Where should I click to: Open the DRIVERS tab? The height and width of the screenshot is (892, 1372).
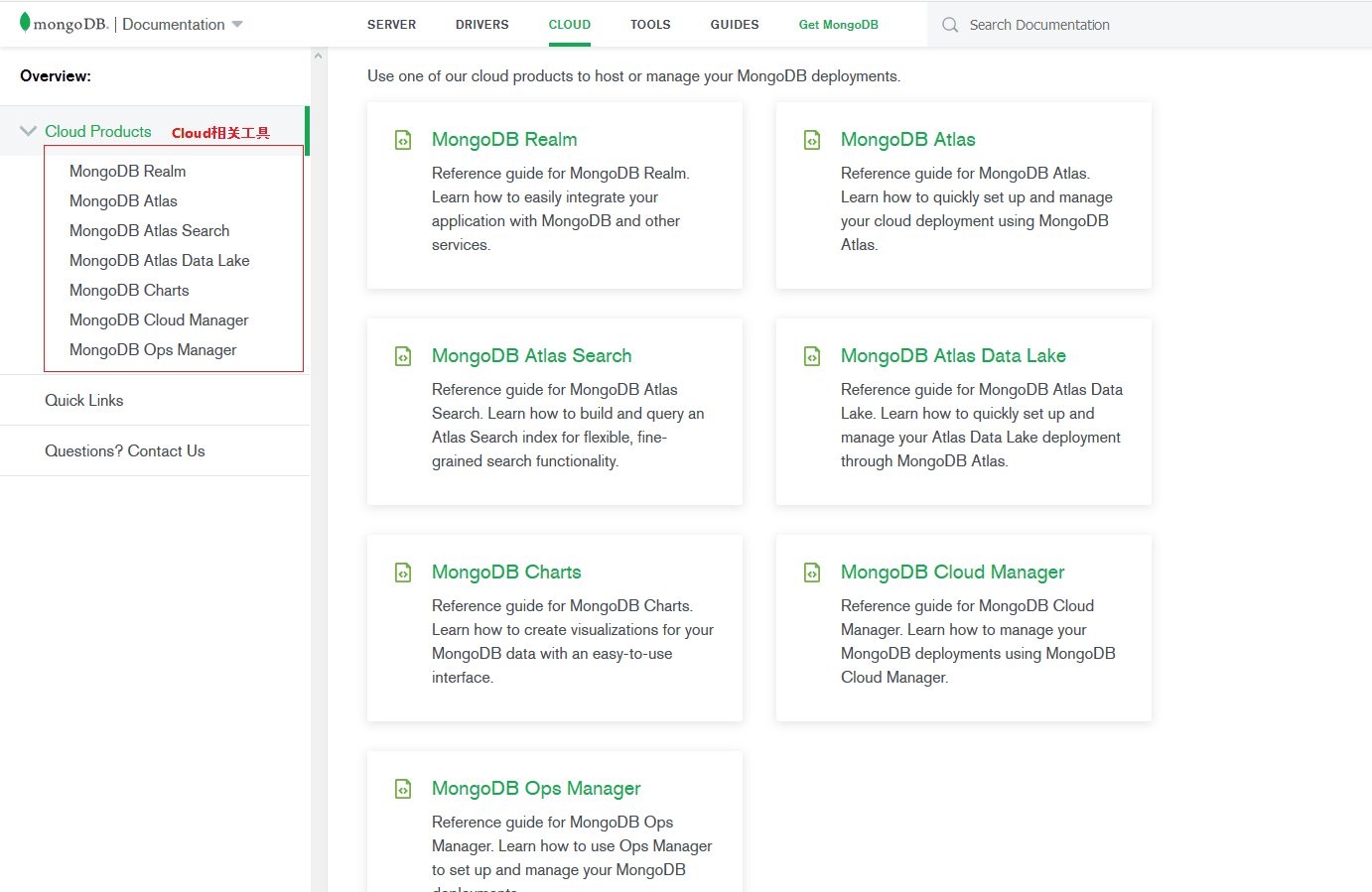(481, 25)
